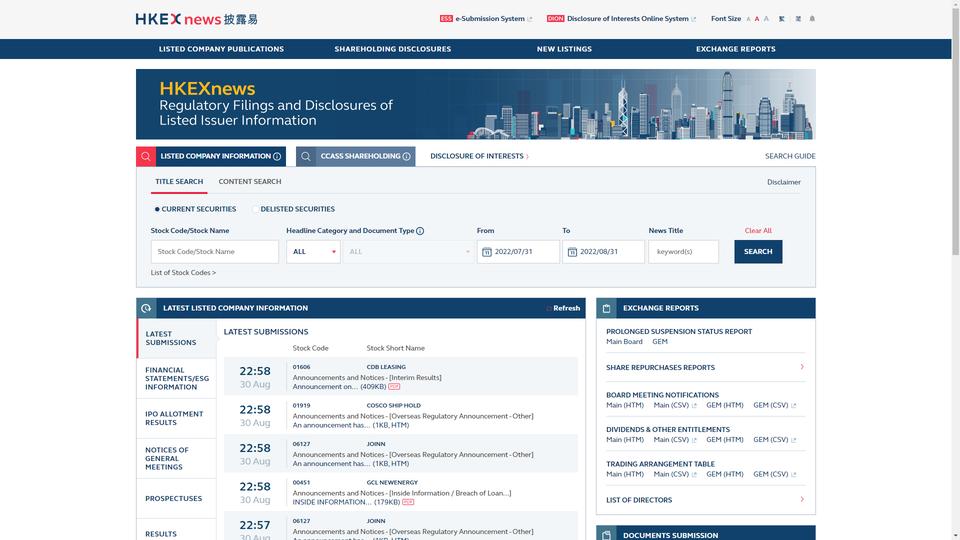Select the large font size A
Viewport: 960px width, 540px height.
tap(766, 19)
